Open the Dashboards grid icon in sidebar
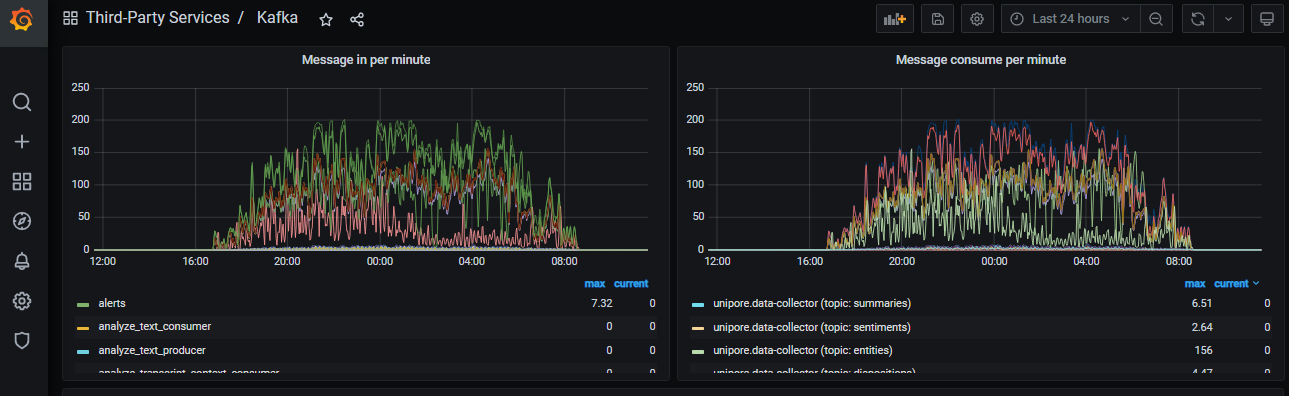Viewport: 1289px width, 396px height. (22, 181)
